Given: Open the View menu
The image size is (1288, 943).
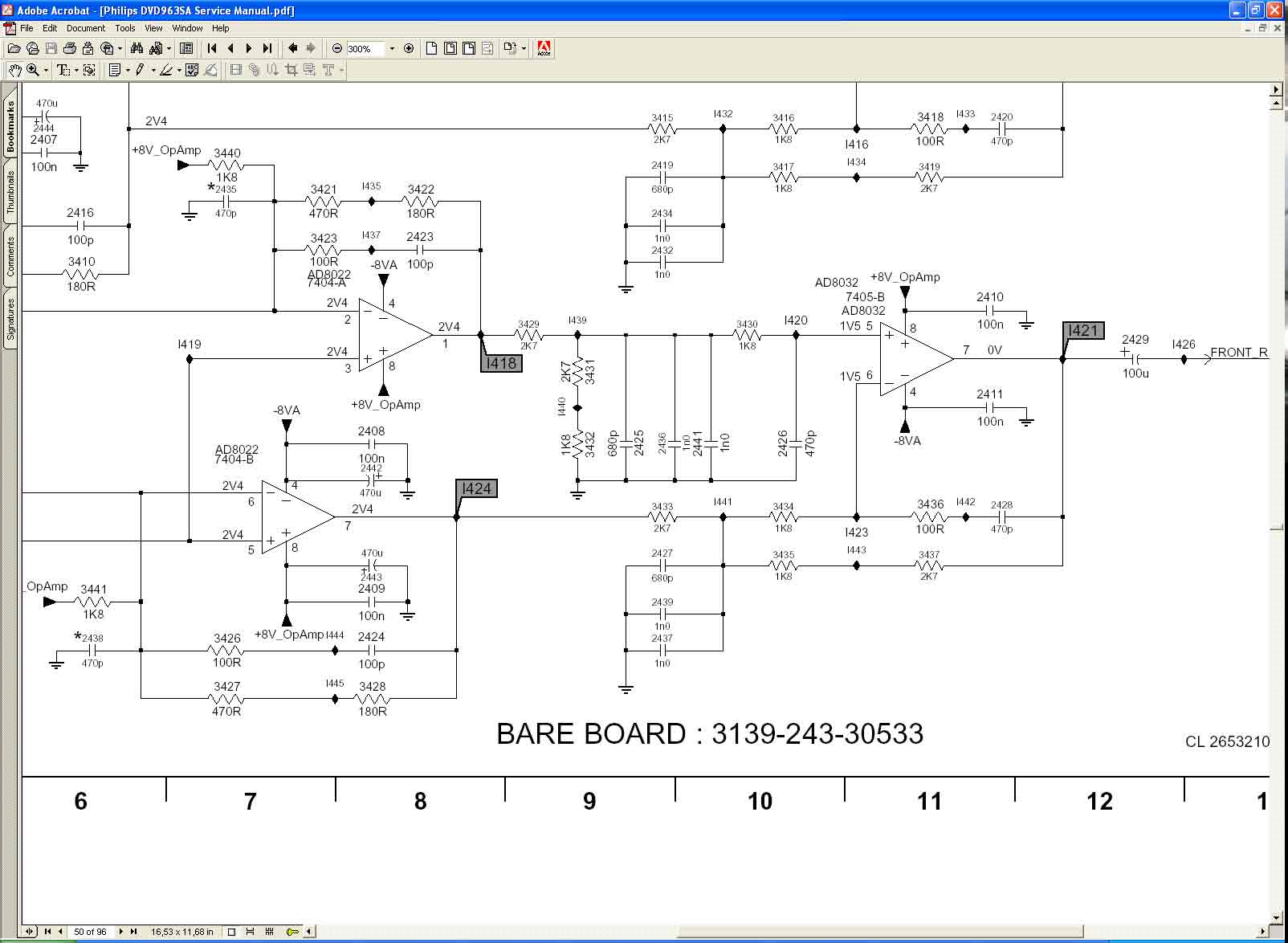Looking at the screenshot, I should pyautogui.click(x=153, y=28).
